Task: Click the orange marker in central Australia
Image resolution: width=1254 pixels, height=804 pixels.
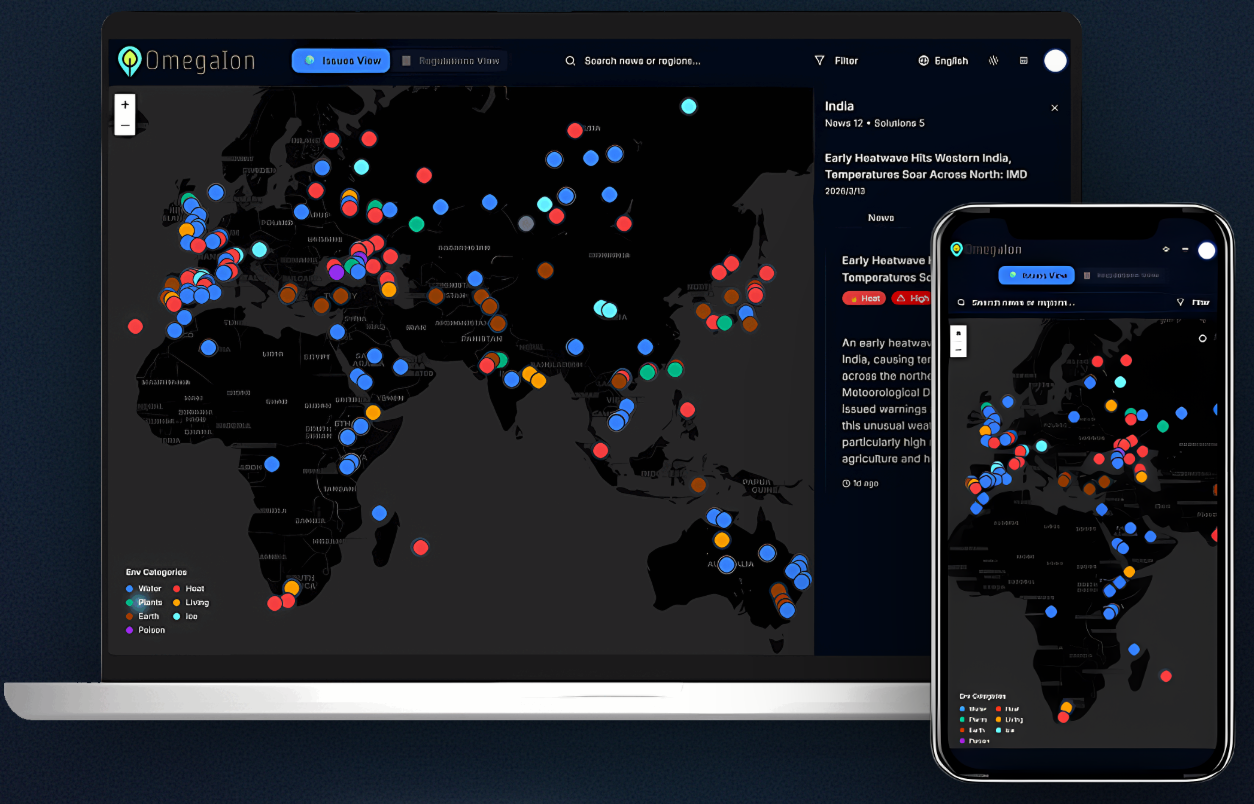Action: click(x=722, y=540)
